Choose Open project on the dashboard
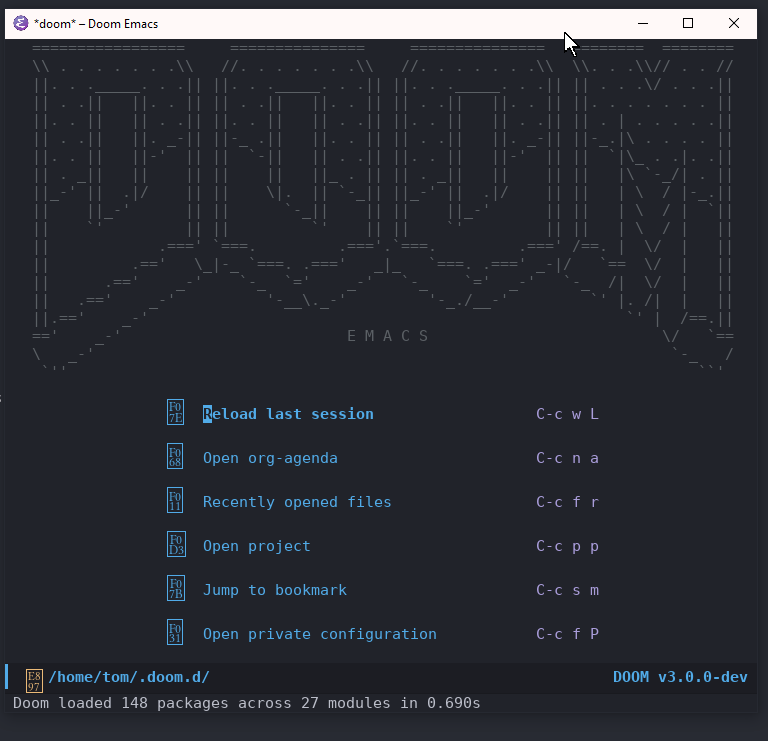The width and height of the screenshot is (768, 741). point(257,546)
